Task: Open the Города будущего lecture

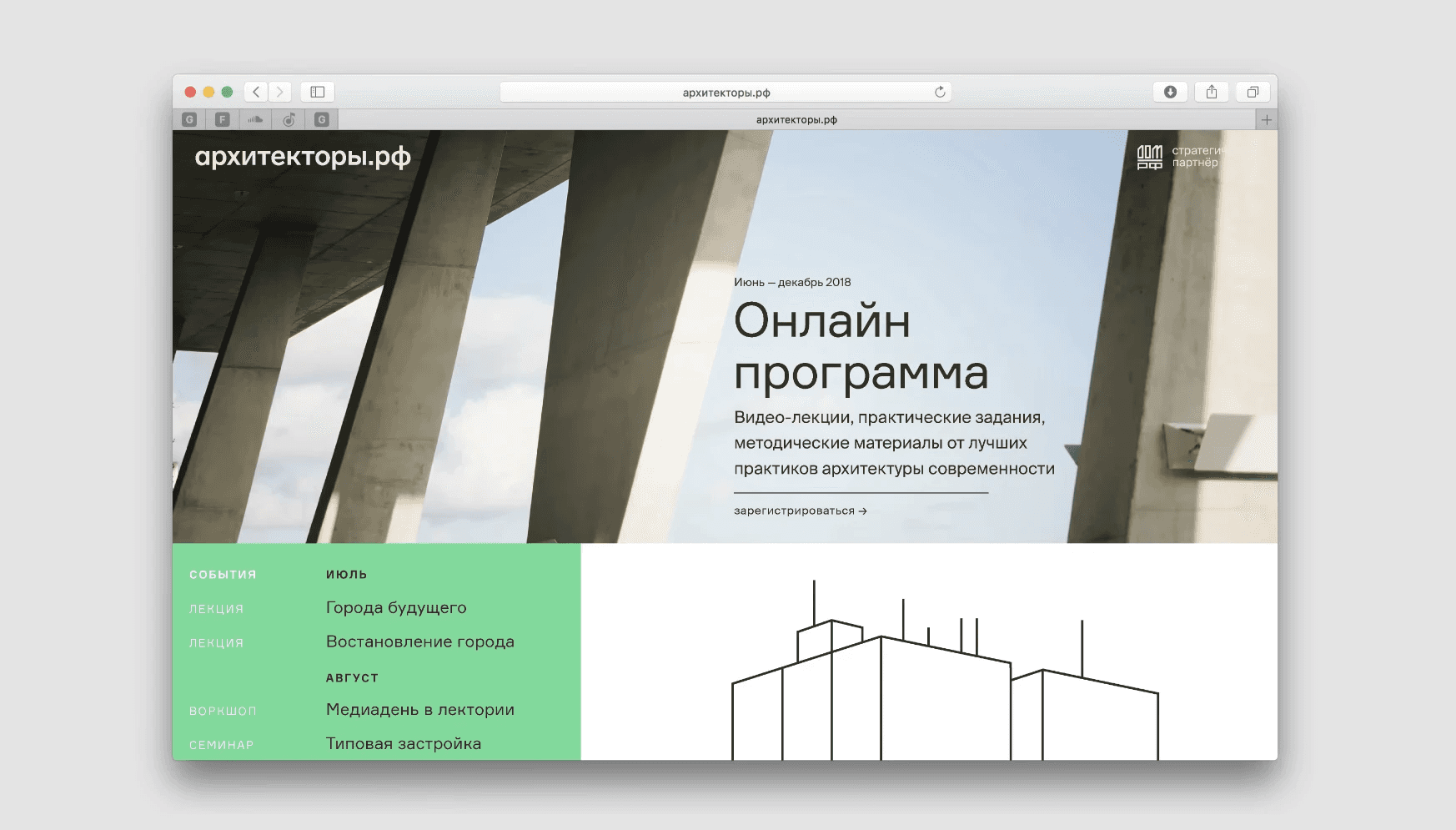Action: click(396, 608)
